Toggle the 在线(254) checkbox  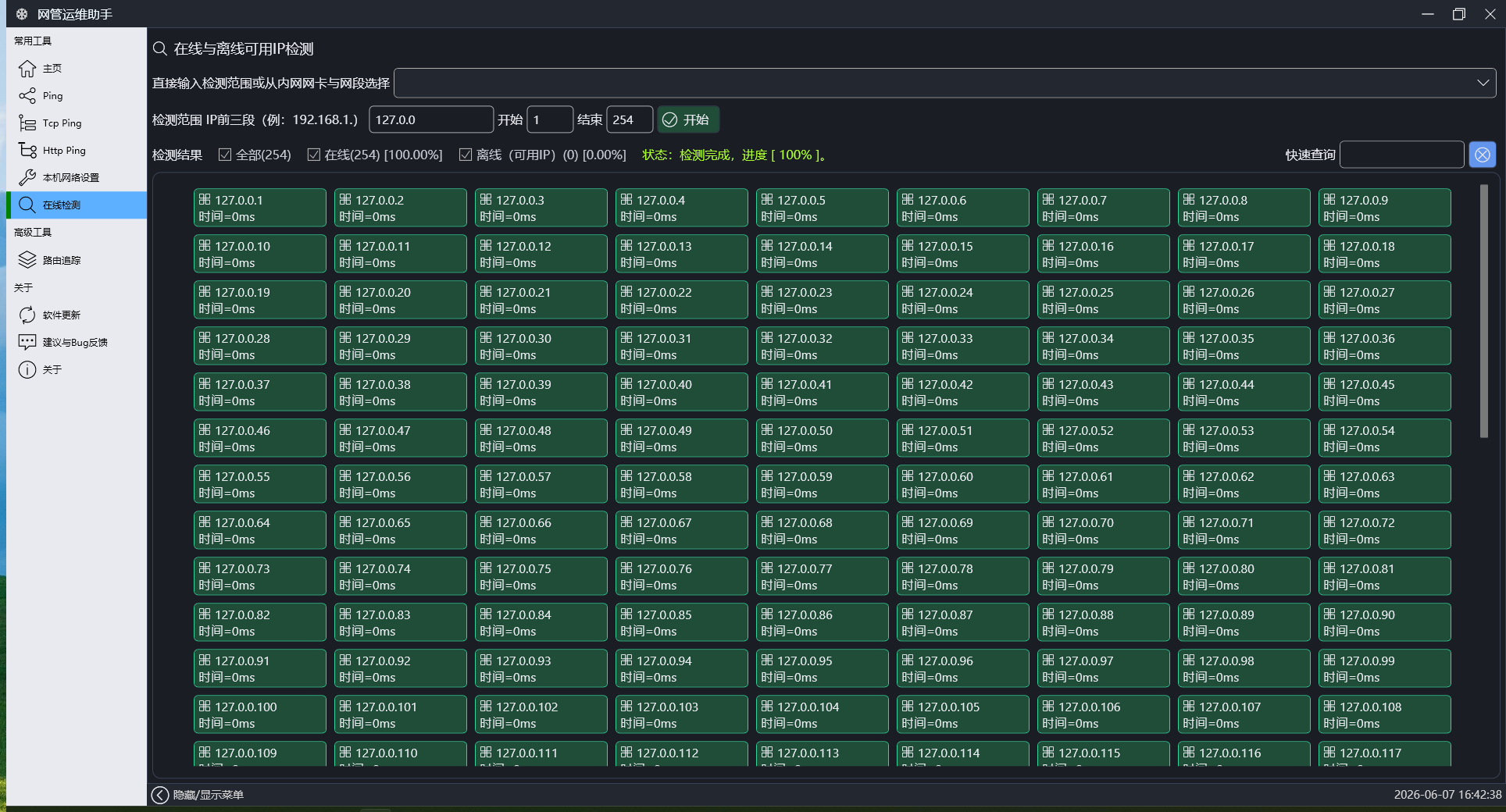click(x=314, y=155)
